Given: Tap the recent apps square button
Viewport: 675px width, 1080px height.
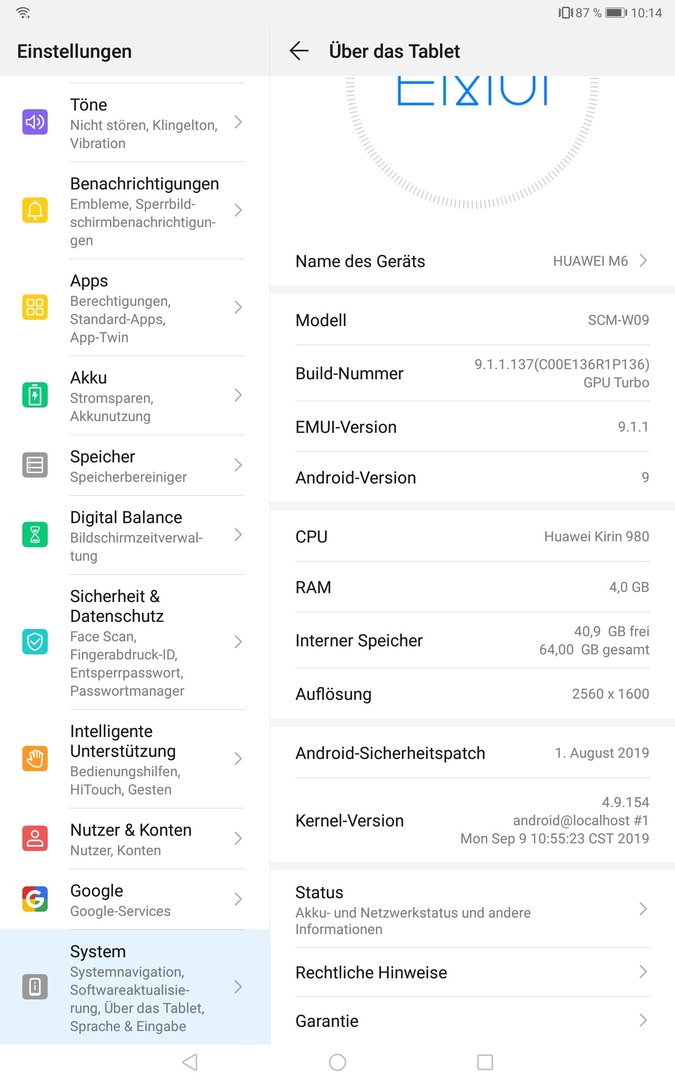Looking at the screenshot, I should 485,1062.
